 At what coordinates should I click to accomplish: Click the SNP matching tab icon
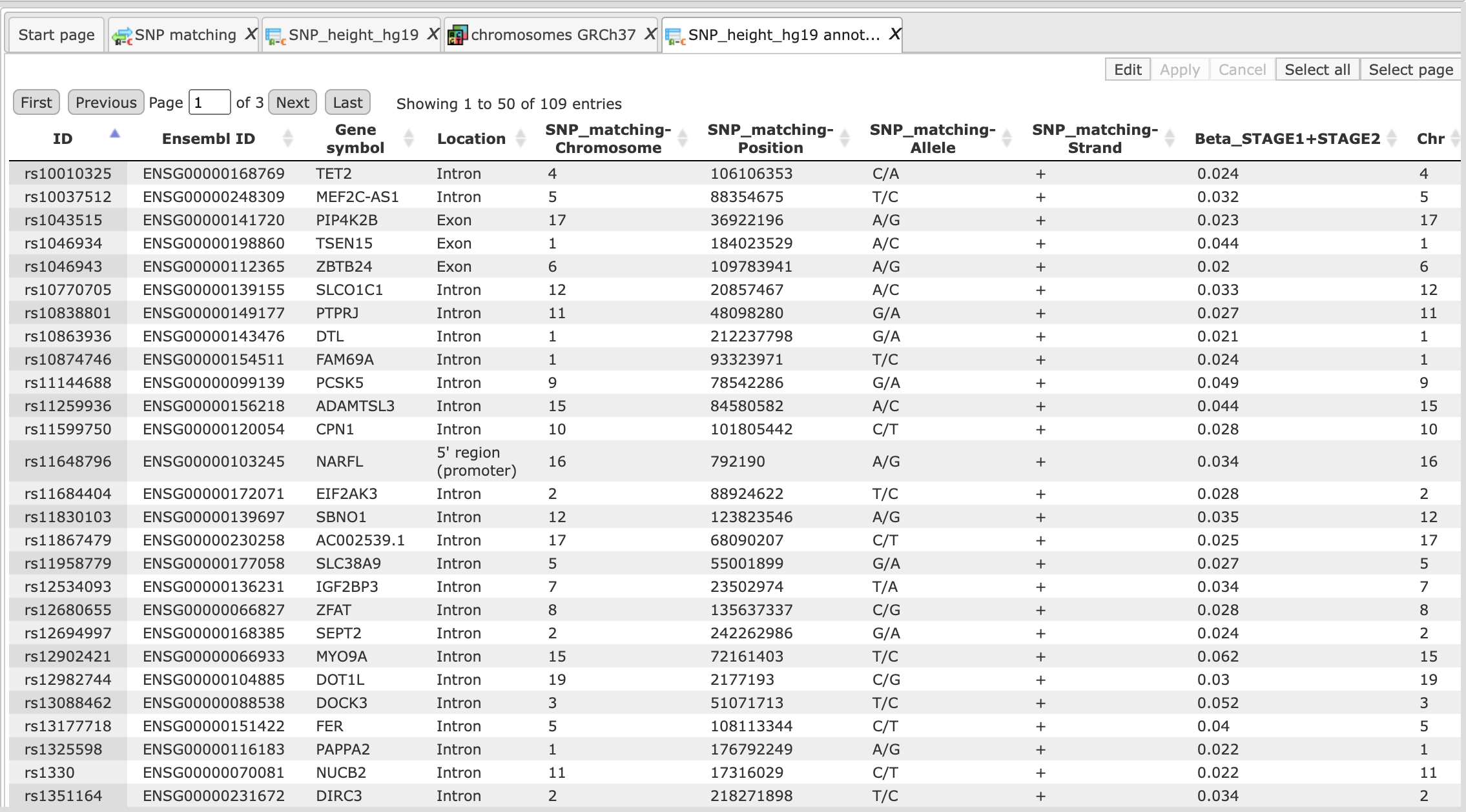click(x=121, y=36)
